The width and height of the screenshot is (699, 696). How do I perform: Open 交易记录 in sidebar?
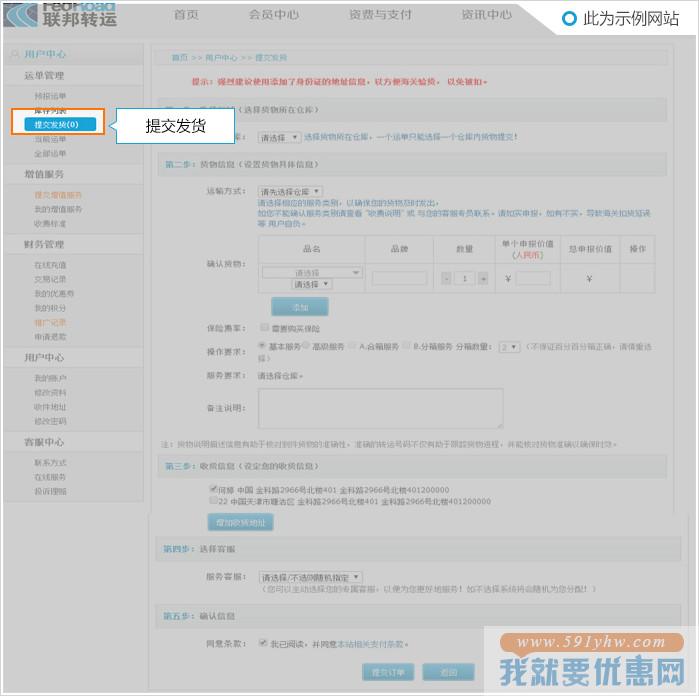pos(50,279)
